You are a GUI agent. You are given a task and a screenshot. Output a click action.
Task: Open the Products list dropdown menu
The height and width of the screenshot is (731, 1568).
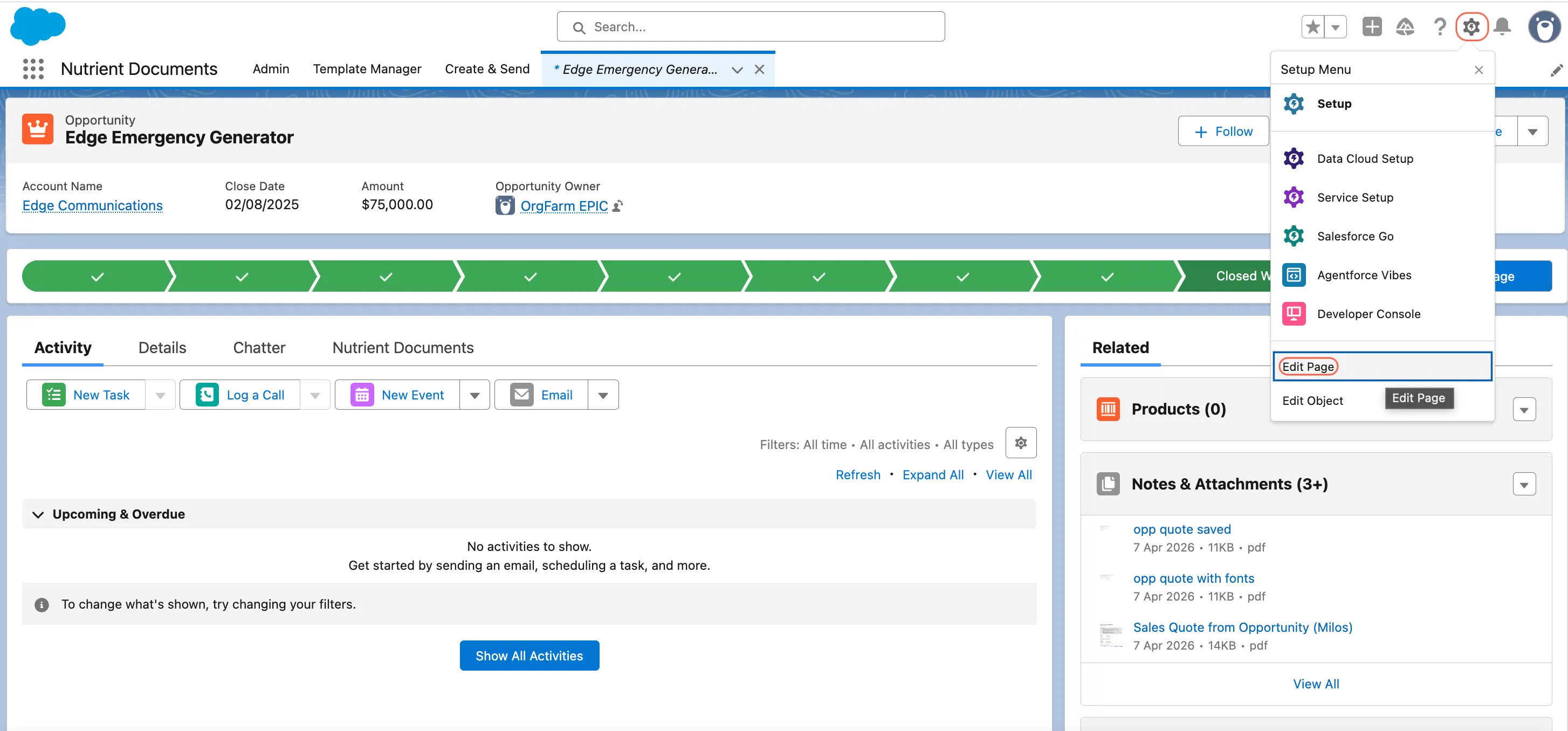[1524, 409]
